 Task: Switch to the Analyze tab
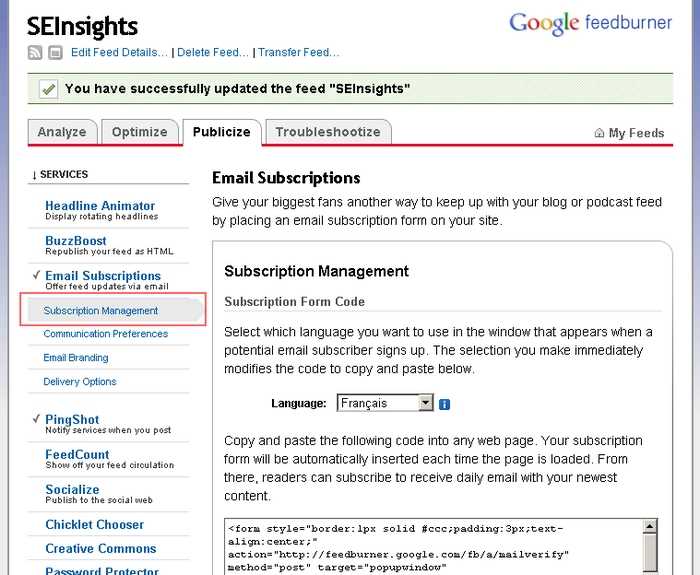[62, 132]
